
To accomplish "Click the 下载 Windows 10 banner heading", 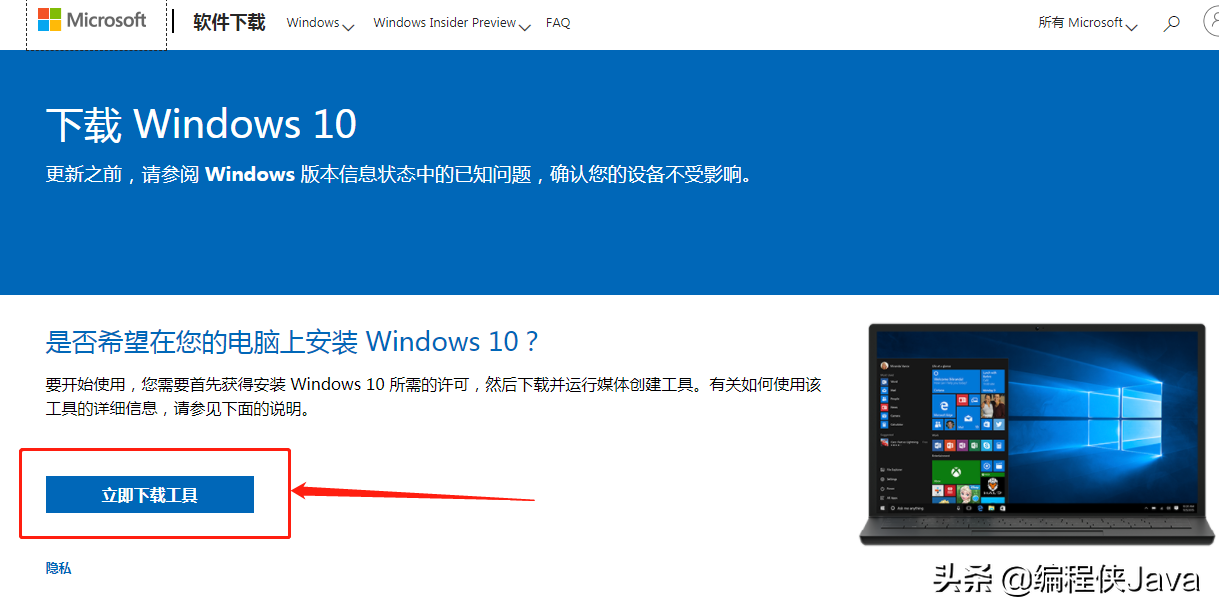I will point(201,124).
